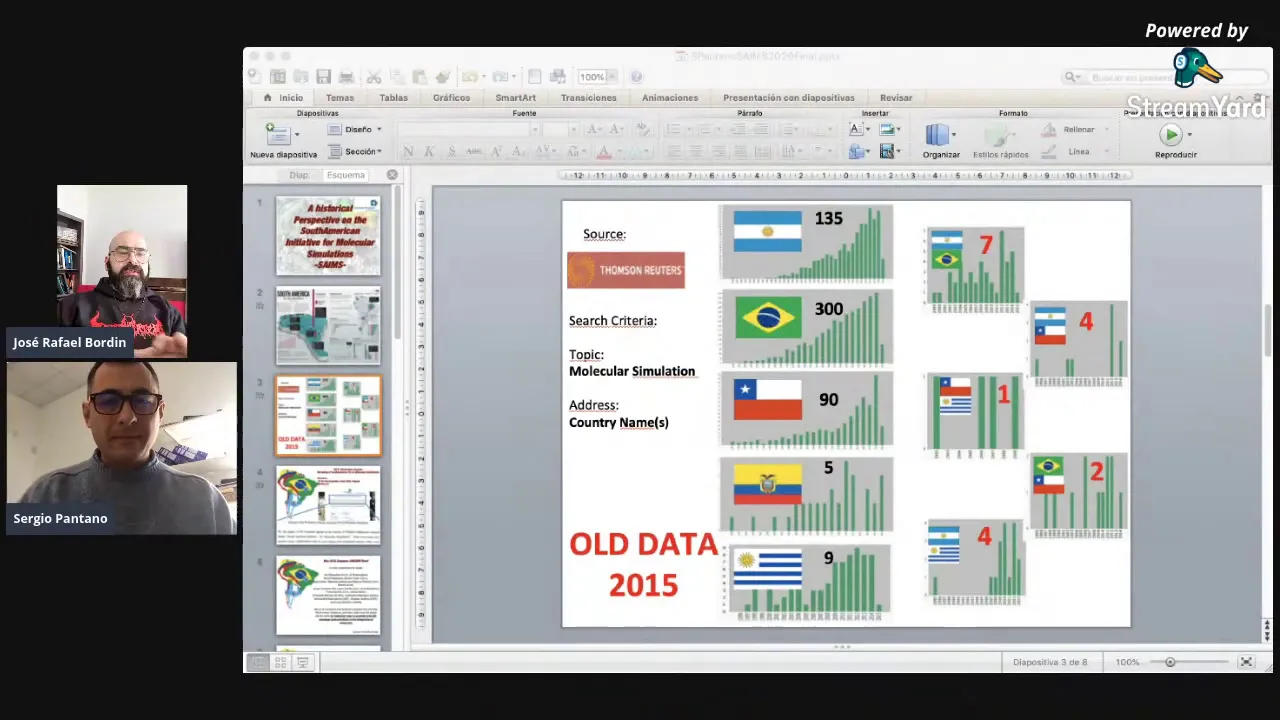
Task: Toggle italic K formatting
Action: 429,152
